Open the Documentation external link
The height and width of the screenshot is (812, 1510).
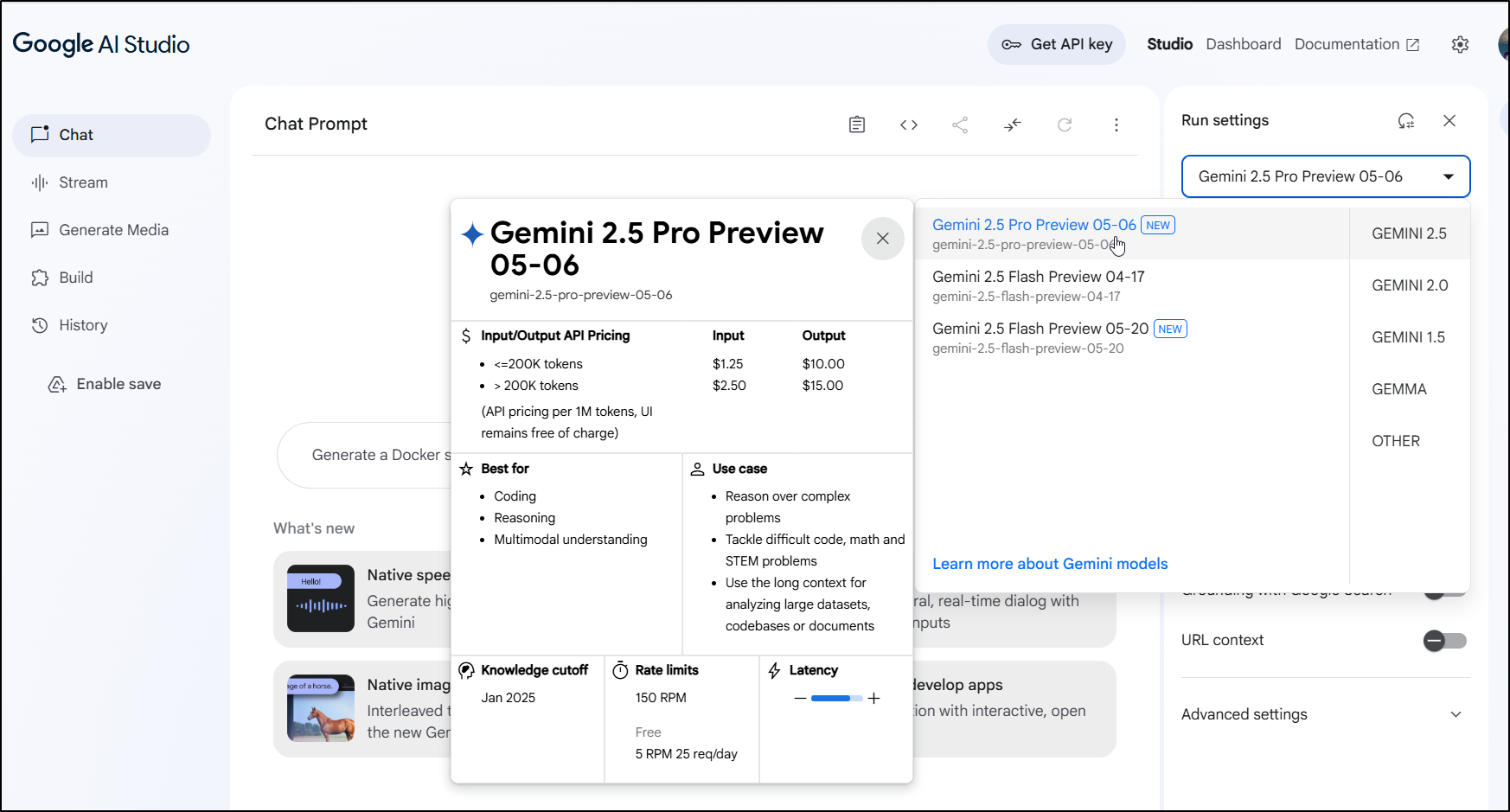click(1357, 44)
